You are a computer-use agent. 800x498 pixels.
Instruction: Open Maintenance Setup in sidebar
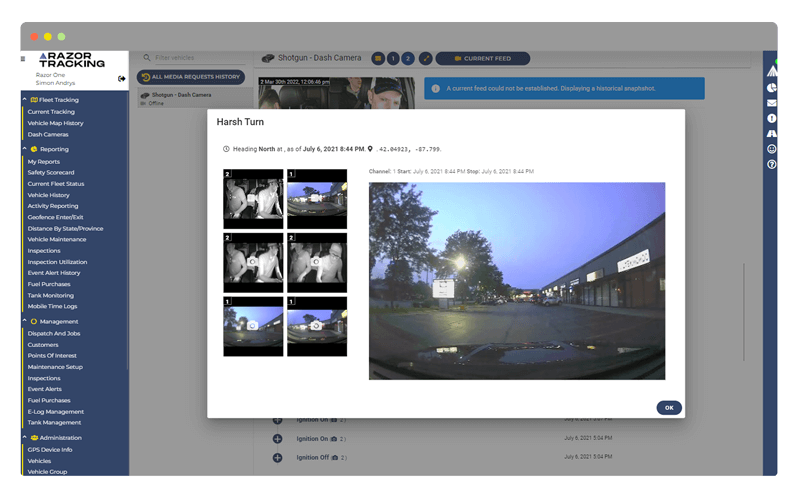[x=55, y=367]
